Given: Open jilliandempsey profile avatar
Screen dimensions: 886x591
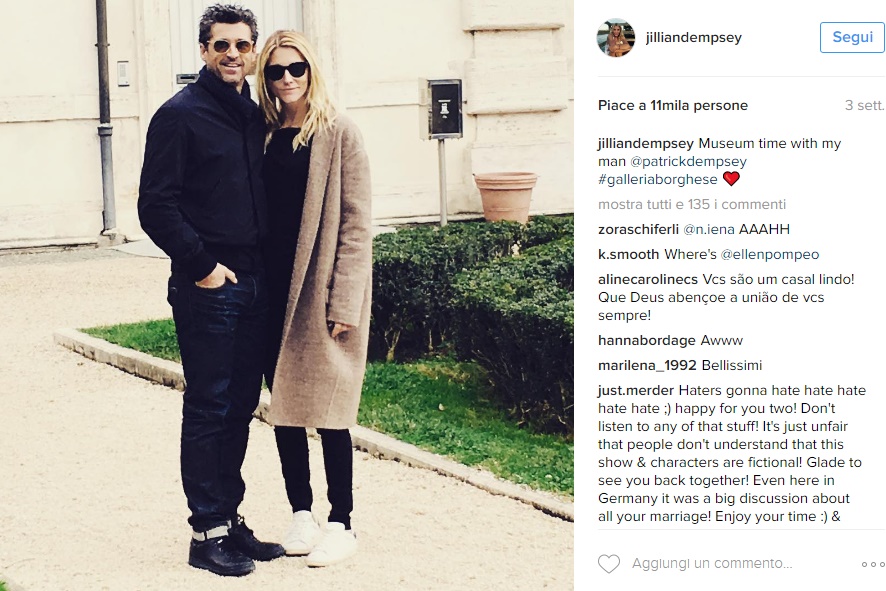Looking at the screenshot, I should coord(615,37).
